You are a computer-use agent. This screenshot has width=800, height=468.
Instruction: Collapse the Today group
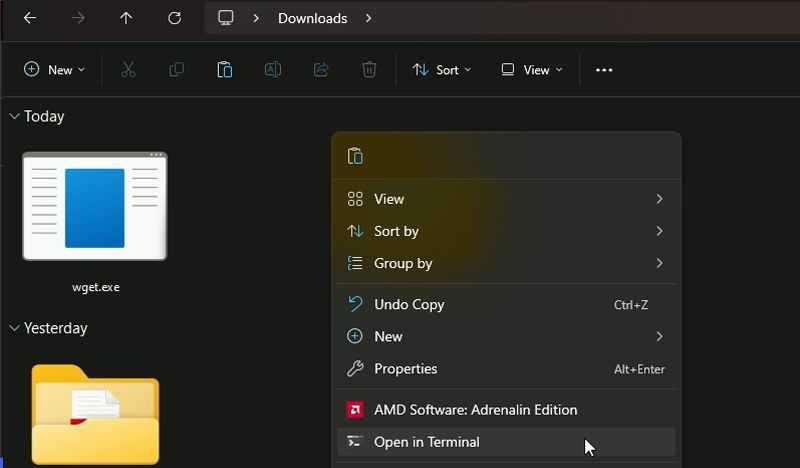(x=14, y=117)
